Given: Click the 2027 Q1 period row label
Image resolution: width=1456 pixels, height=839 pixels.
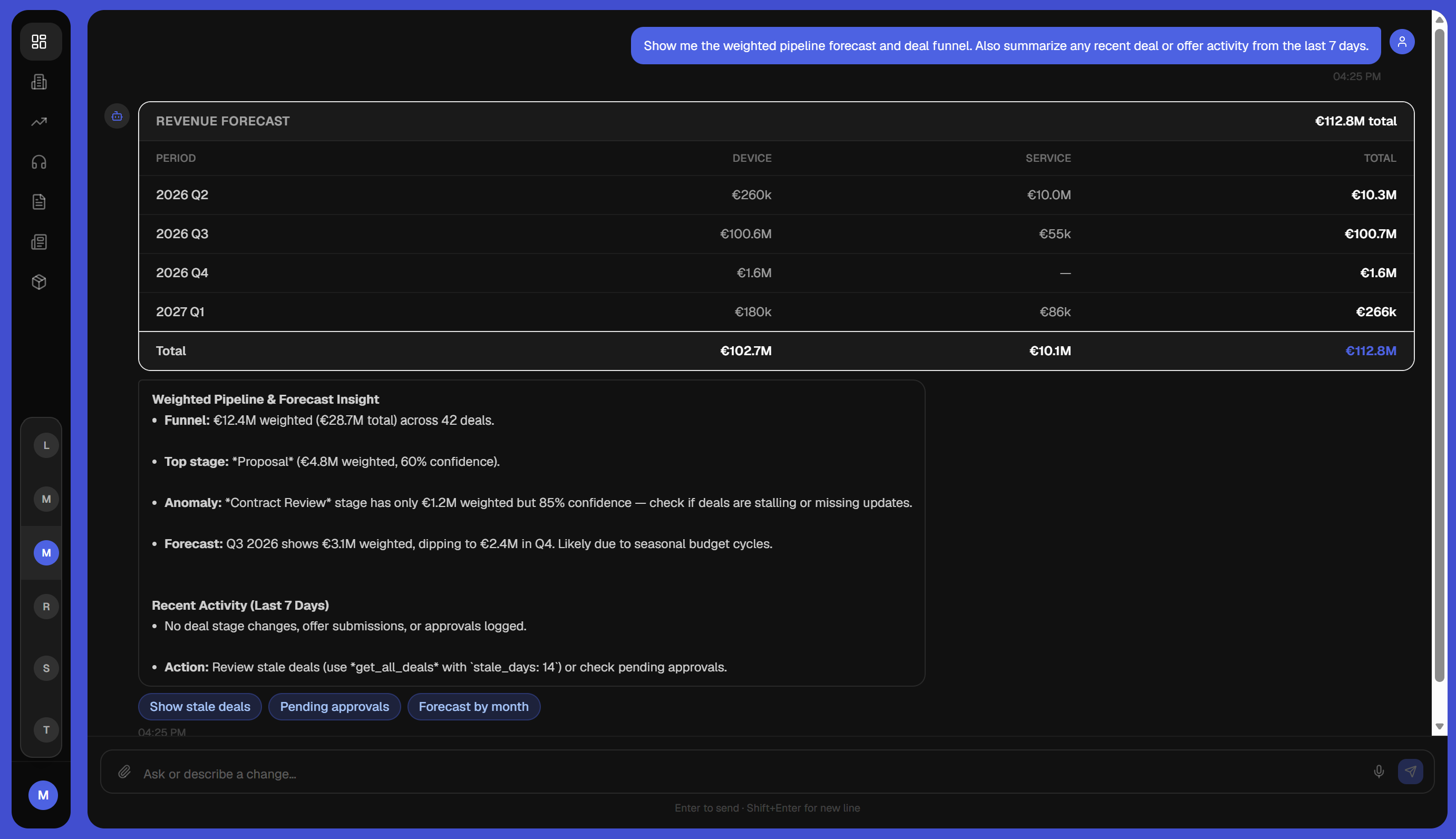Looking at the screenshot, I should [x=180, y=312].
